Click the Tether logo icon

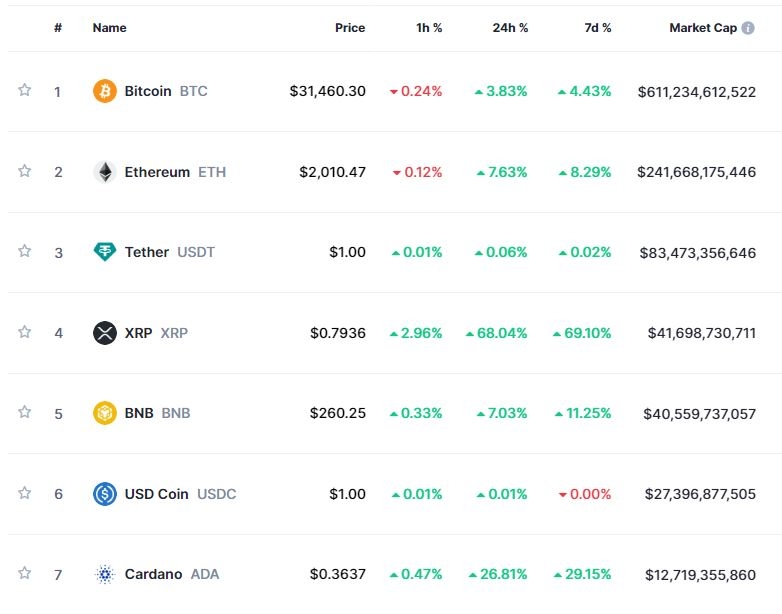coord(105,252)
